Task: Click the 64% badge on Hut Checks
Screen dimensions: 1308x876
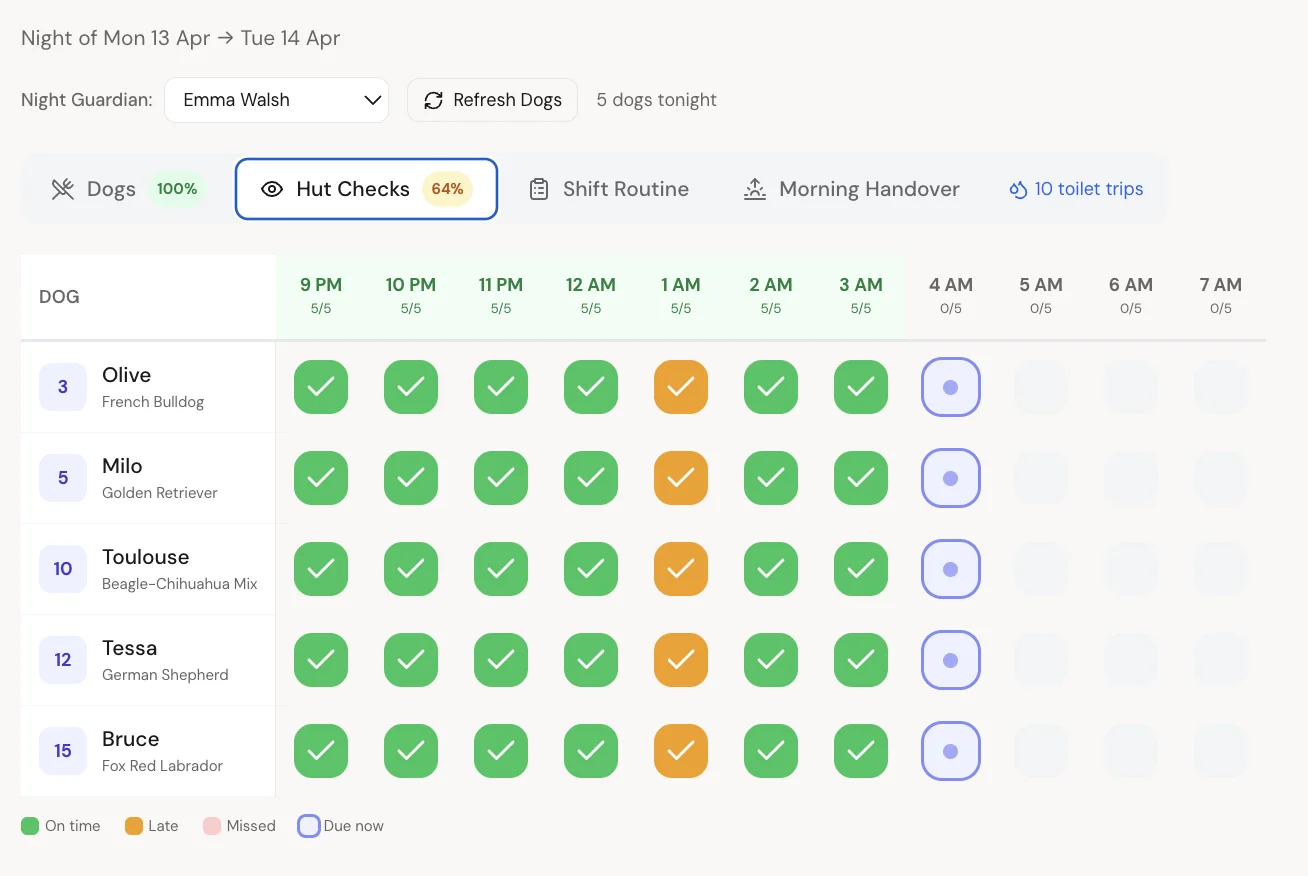Action: click(x=447, y=189)
